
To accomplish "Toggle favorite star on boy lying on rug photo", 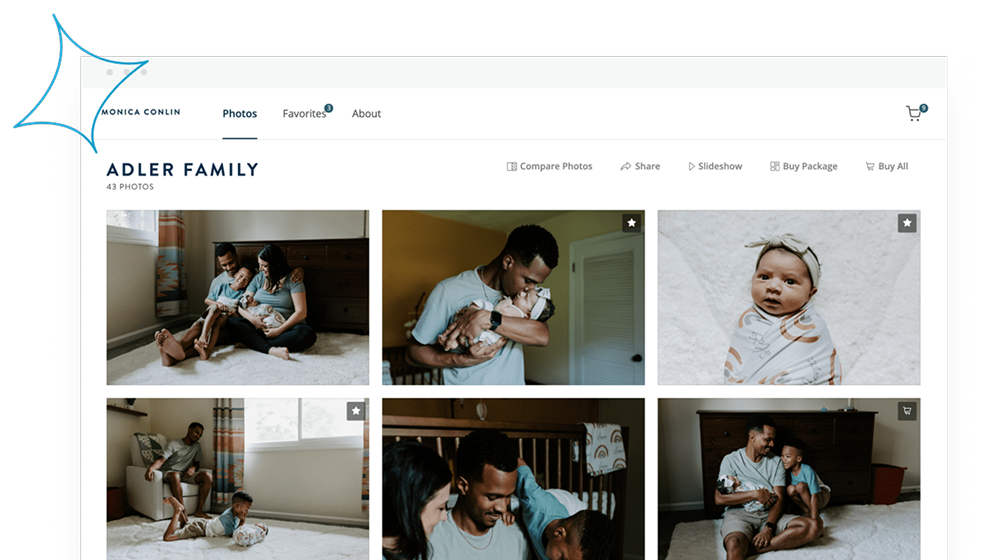I will [x=356, y=411].
